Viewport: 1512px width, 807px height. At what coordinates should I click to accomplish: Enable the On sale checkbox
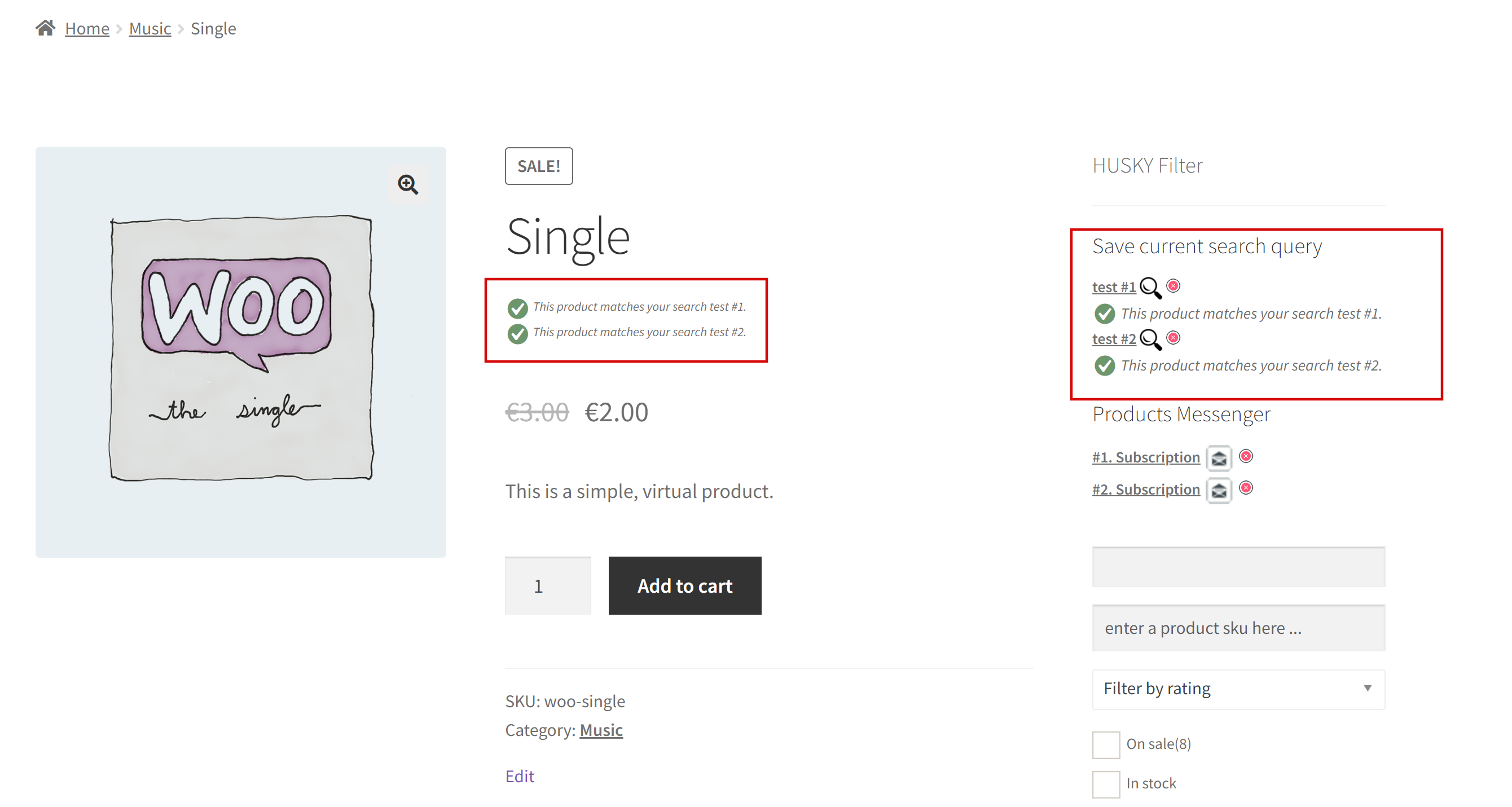click(1105, 744)
